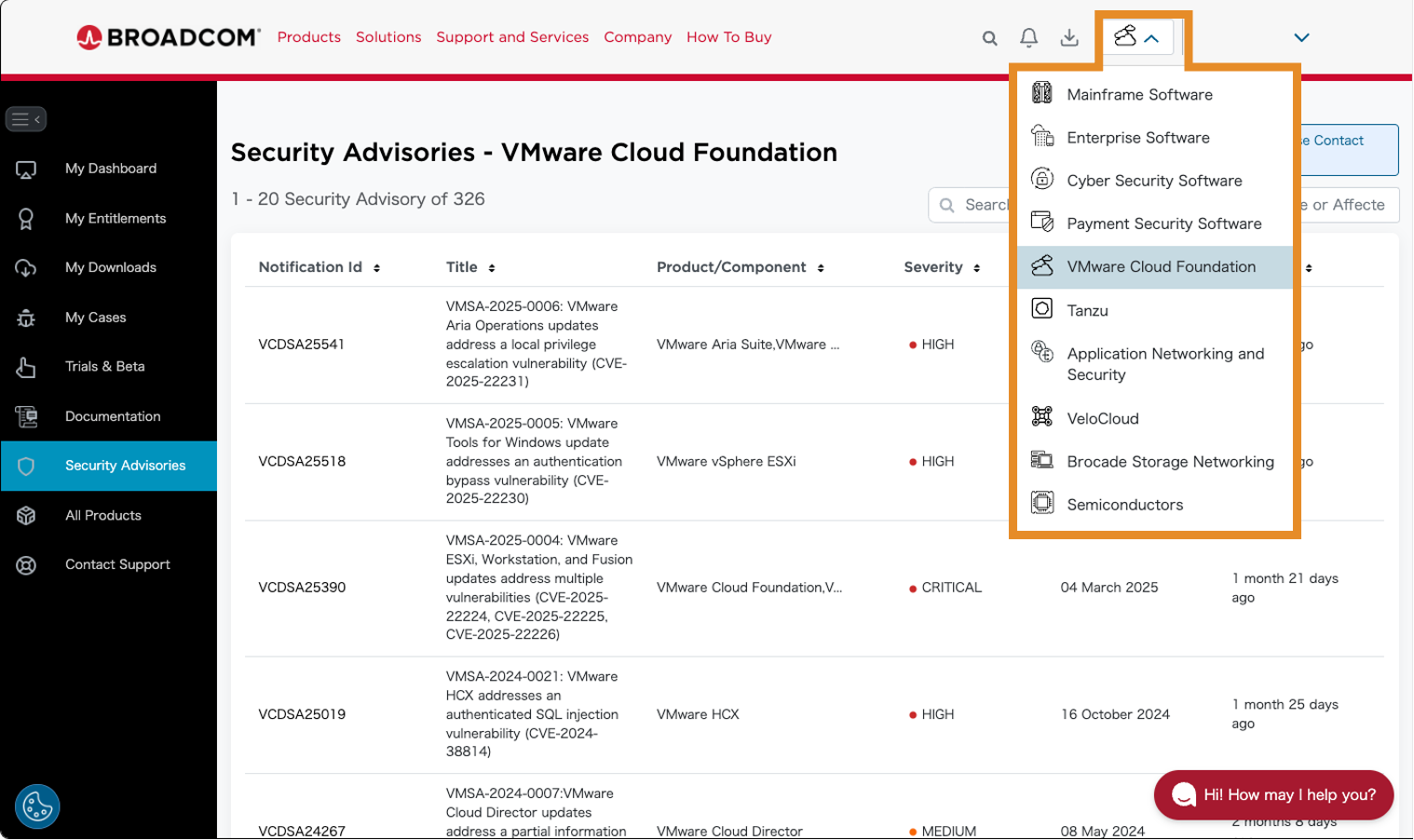Image resolution: width=1414 pixels, height=840 pixels.
Task: Sort the Product/Component column
Action: (x=821, y=268)
